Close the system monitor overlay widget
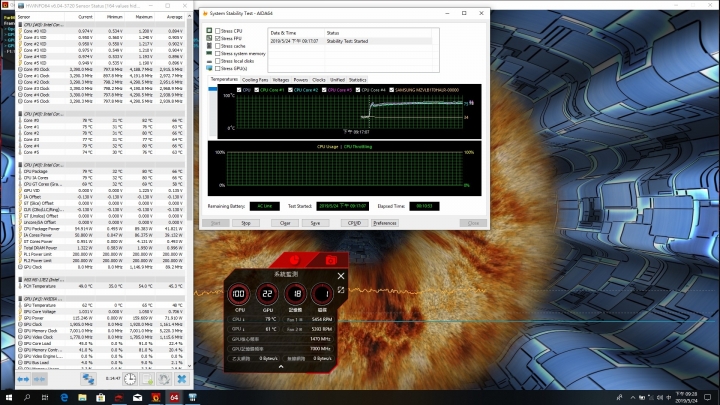 point(341,276)
